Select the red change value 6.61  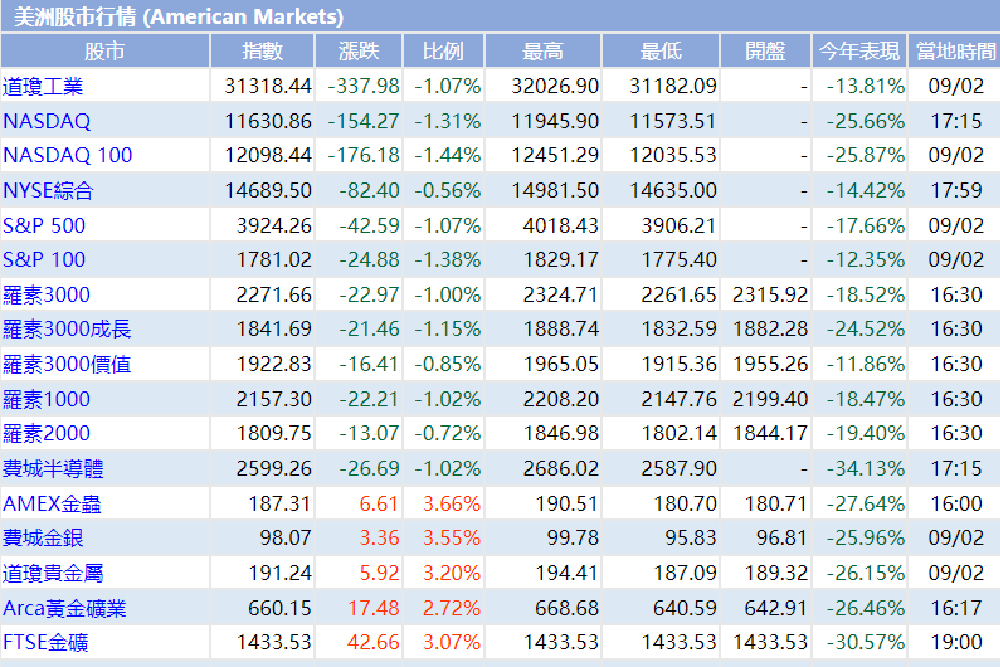[379, 504]
